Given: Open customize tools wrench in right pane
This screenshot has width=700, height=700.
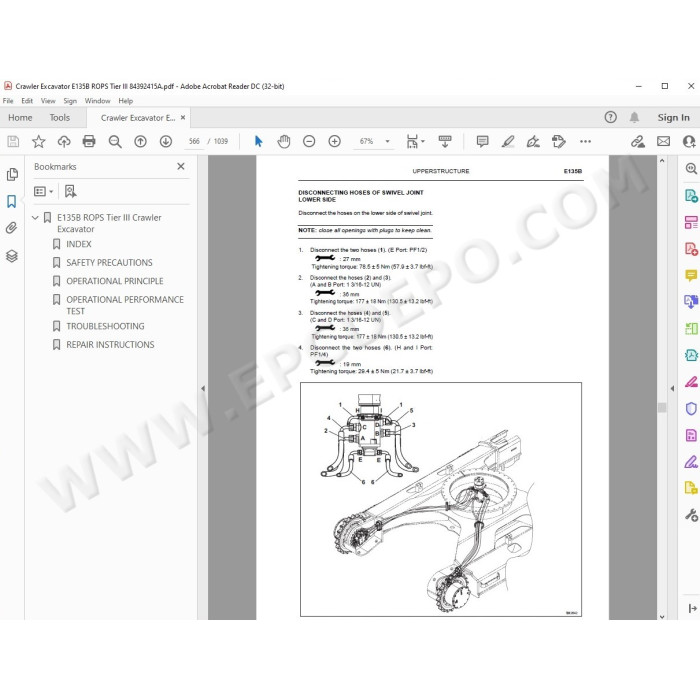Looking at the screenshot, I should click(x=691, y=515).
